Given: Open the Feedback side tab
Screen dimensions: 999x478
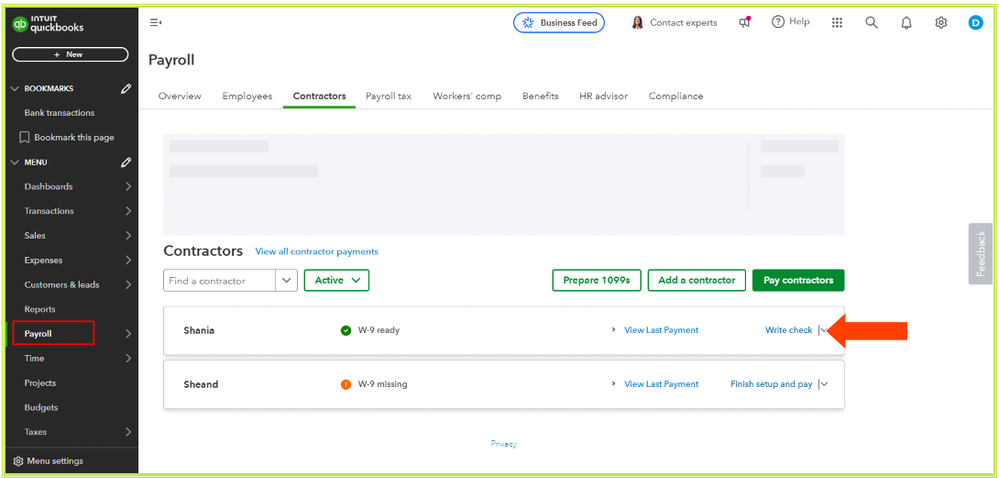Looking at the screenshot, I should coord(981,254).
